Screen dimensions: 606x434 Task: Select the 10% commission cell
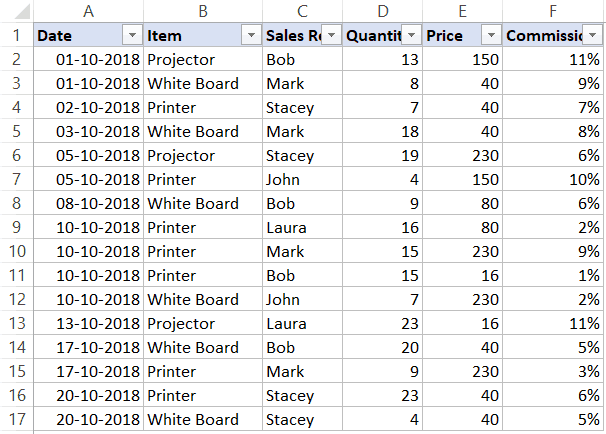pos(553,179)
